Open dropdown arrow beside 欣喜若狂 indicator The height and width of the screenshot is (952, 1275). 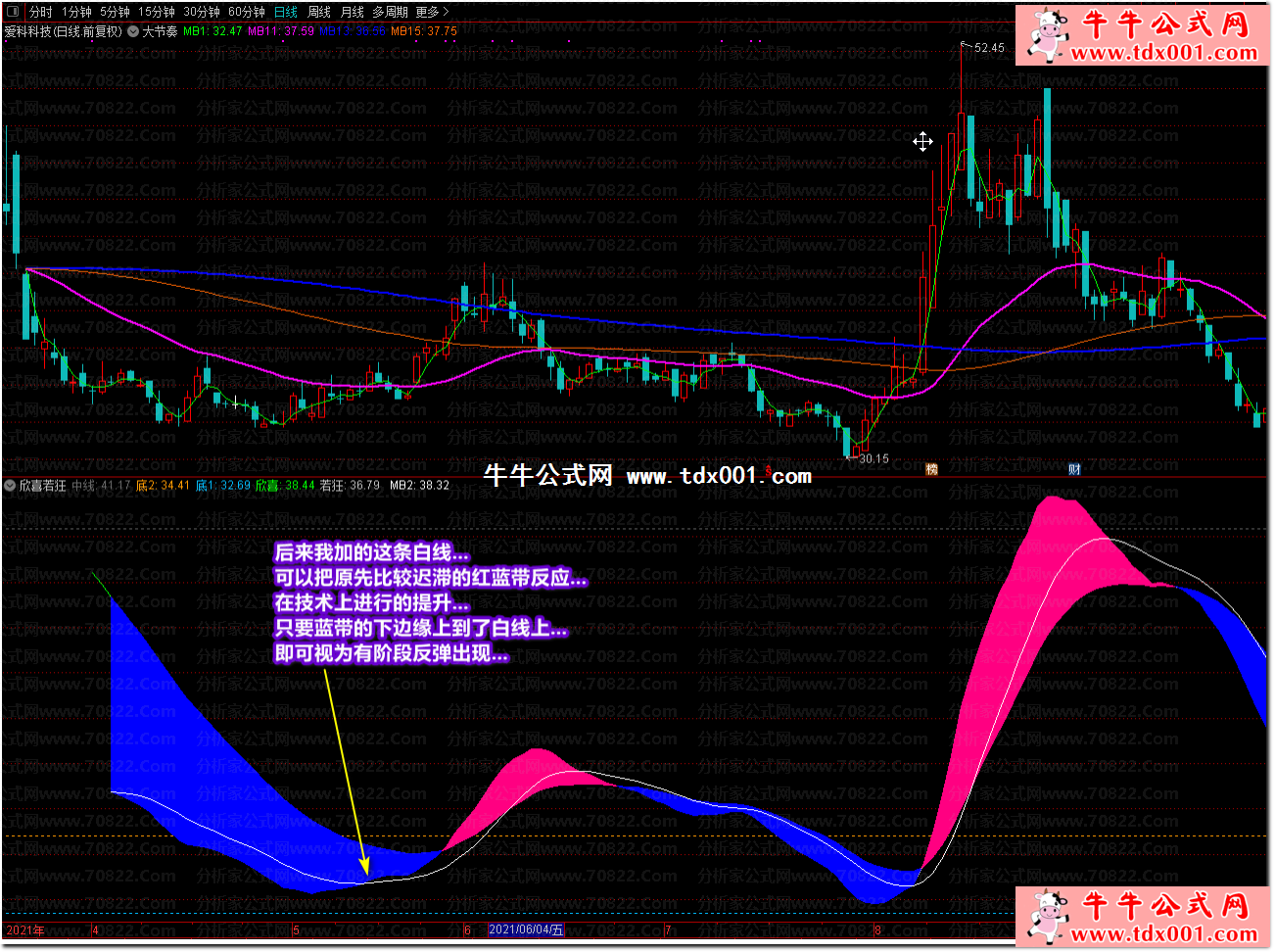(11, 485)
